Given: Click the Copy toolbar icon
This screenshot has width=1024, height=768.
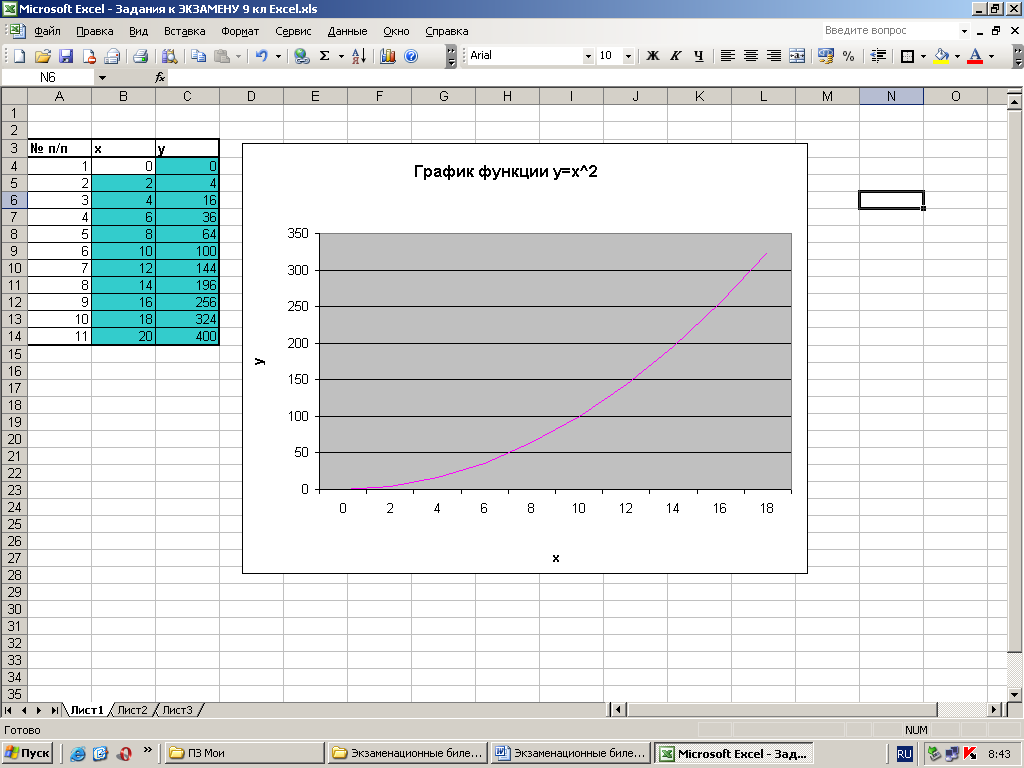Looking at the screenshot, I should pos(199,56).
